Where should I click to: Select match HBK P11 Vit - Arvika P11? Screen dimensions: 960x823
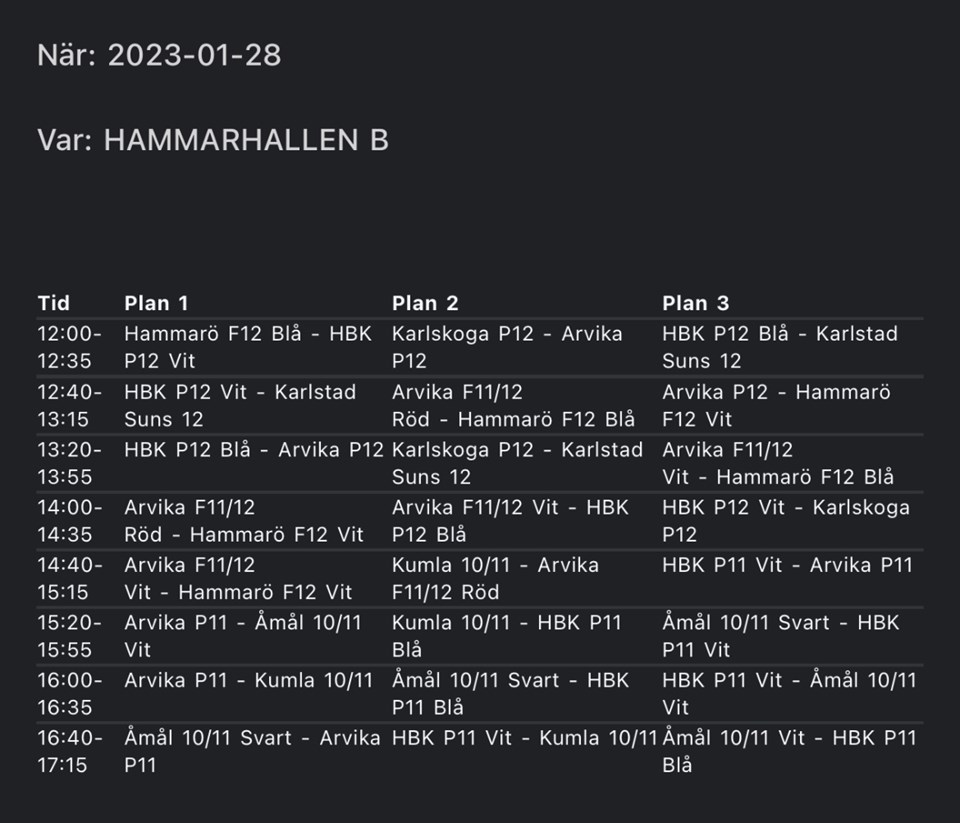click(787, 566)
